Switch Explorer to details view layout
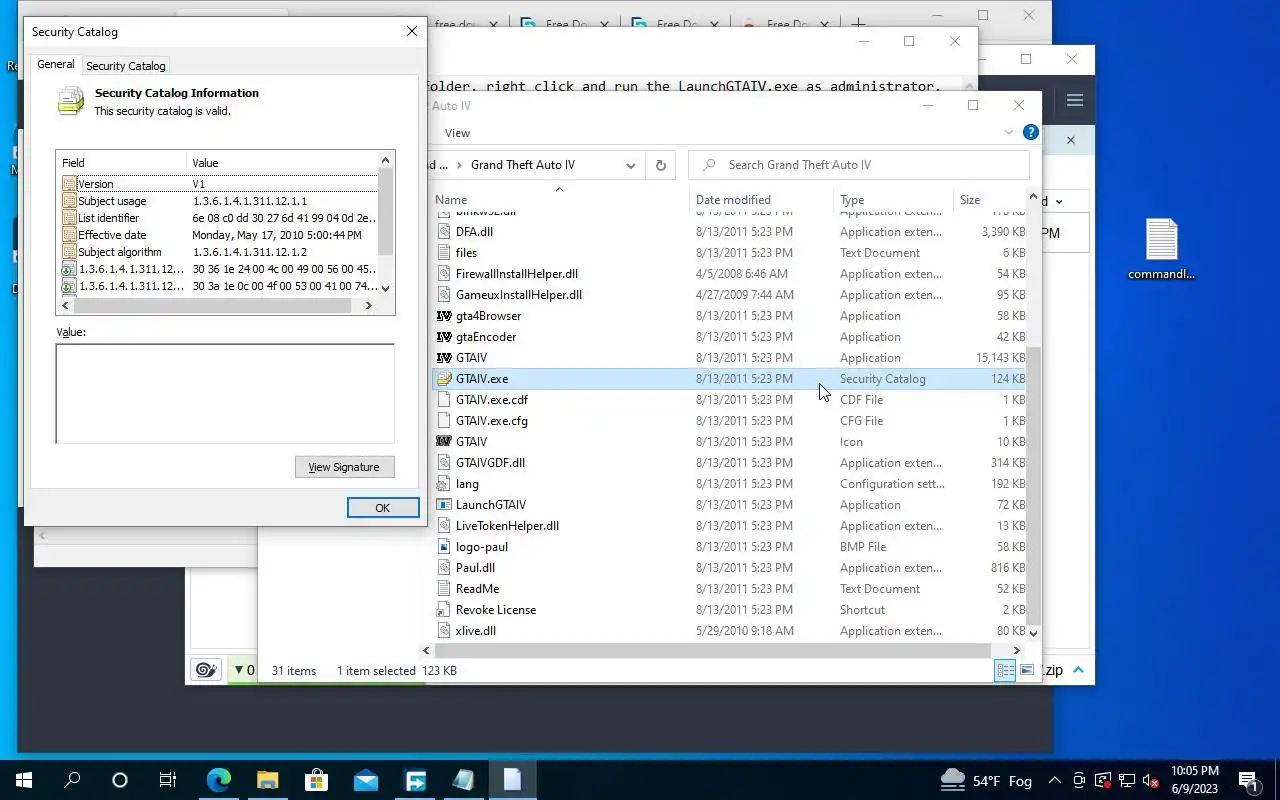1280x800 pixels. click(x=1005, y=670)
